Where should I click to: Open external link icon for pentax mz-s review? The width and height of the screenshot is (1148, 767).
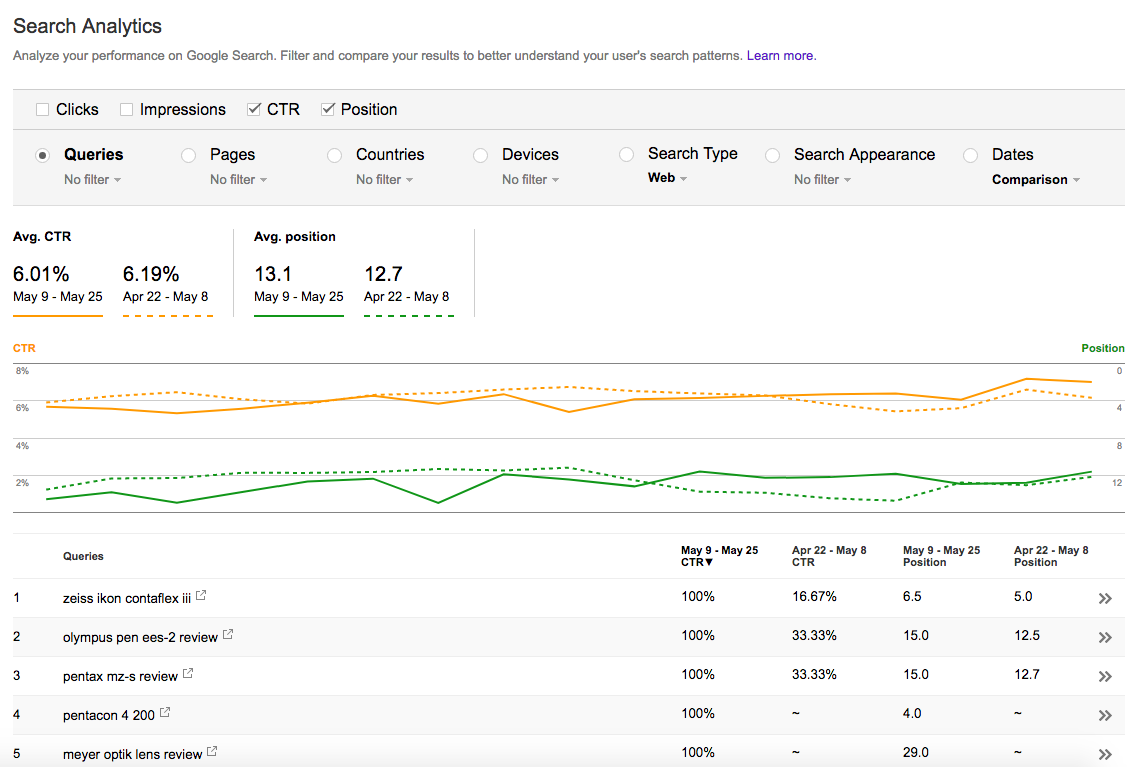pos(188,673)
